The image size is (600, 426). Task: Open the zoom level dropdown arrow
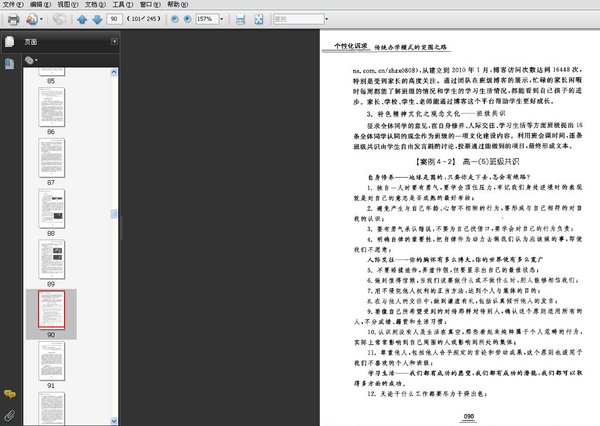point(221,19)
